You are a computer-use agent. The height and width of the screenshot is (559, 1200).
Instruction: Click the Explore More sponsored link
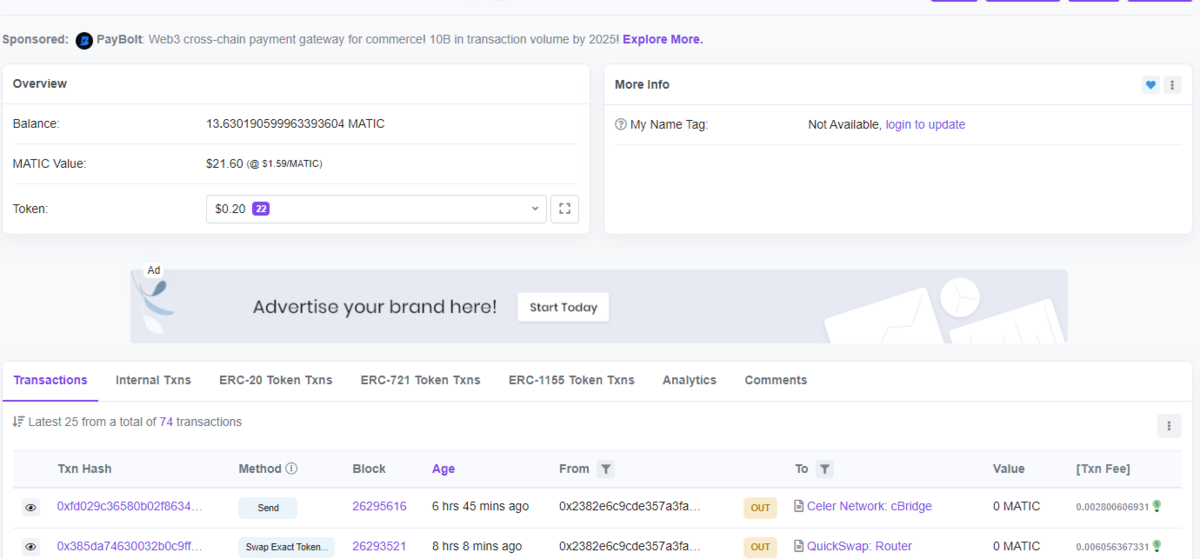(663, 40)
